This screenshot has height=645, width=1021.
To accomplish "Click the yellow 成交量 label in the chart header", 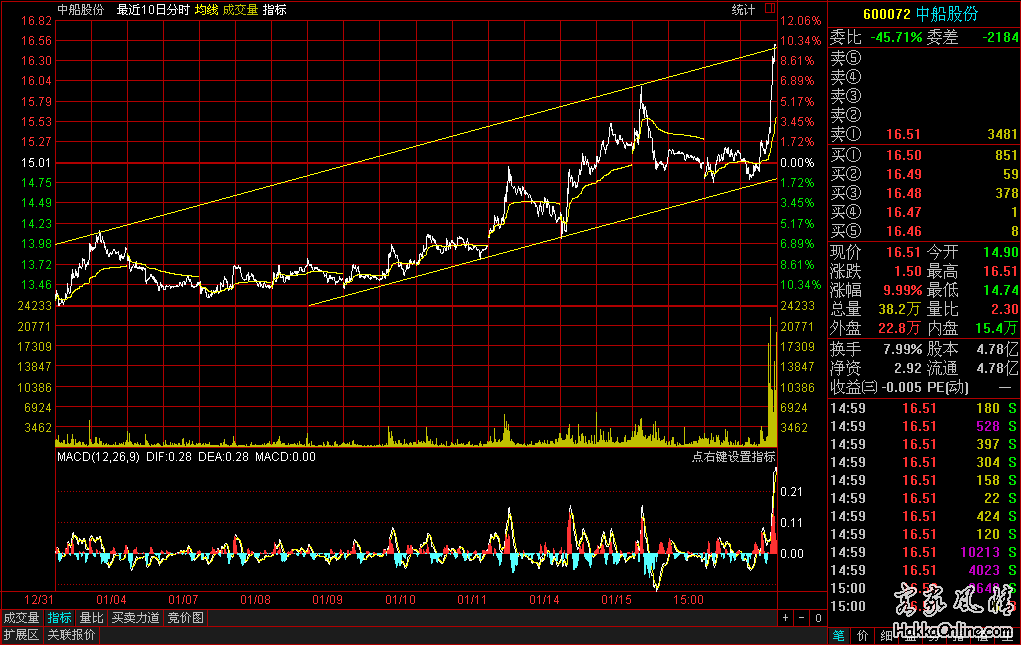I will tap(240, 10).
